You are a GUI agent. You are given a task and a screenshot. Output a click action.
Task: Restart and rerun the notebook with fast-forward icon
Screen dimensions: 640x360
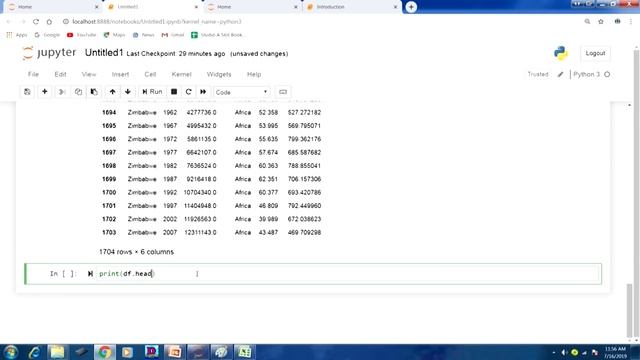click(x=203, y=92)
